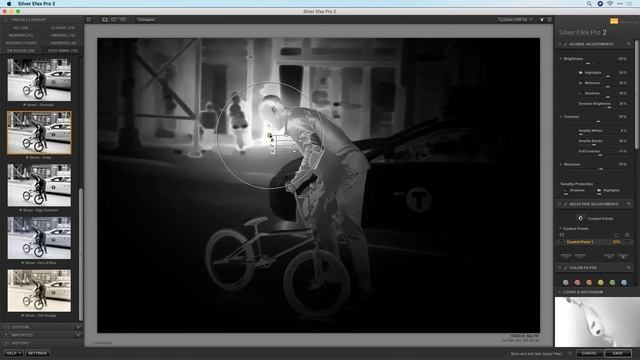Hide the left panel with toolbar toggle
640x360 pixels.
pos(89,20)
